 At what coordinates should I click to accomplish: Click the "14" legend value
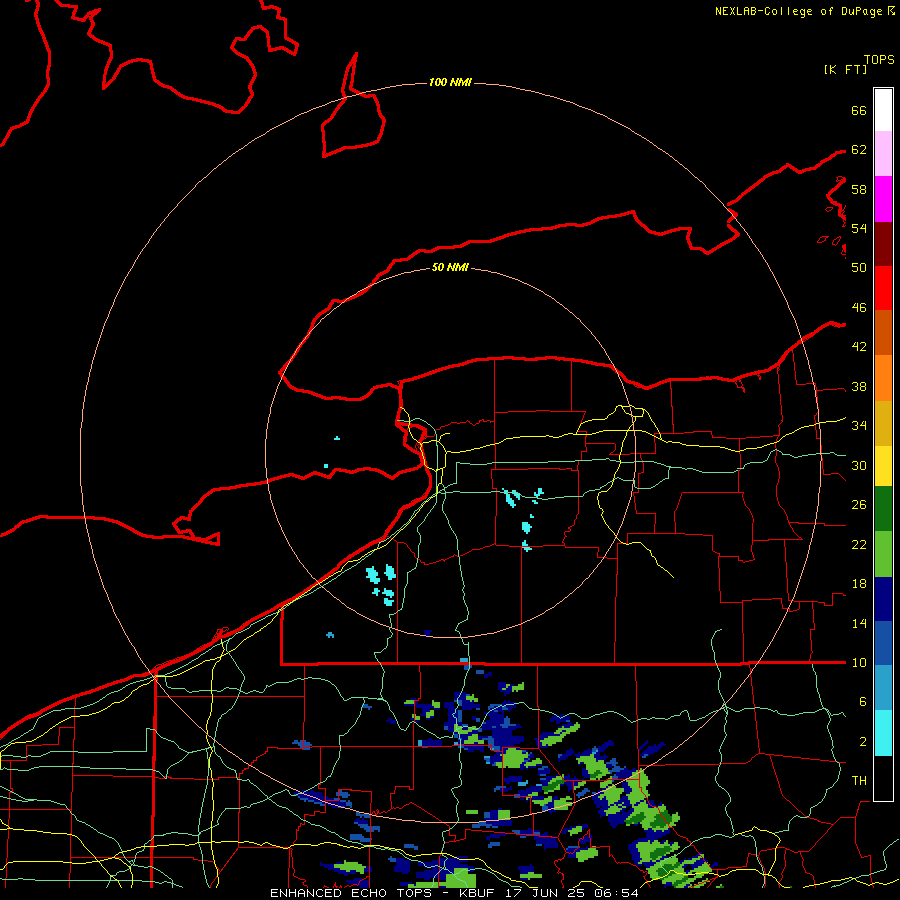(859, 623)
